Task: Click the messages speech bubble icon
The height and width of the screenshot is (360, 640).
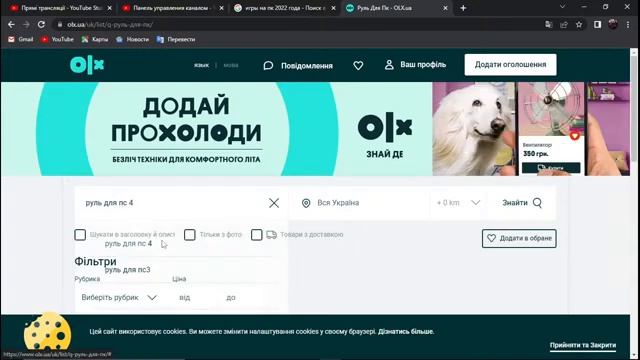Action: point(268,66)
